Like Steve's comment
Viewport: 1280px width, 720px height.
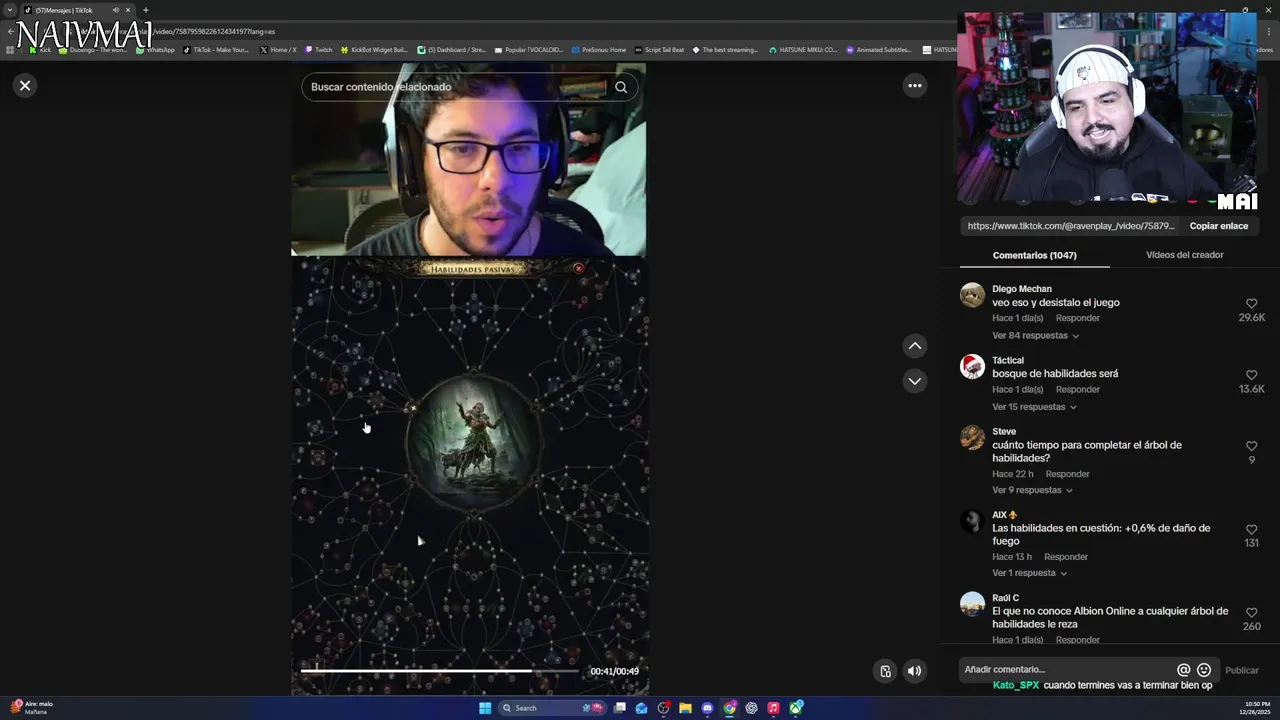coord(1251,446)
